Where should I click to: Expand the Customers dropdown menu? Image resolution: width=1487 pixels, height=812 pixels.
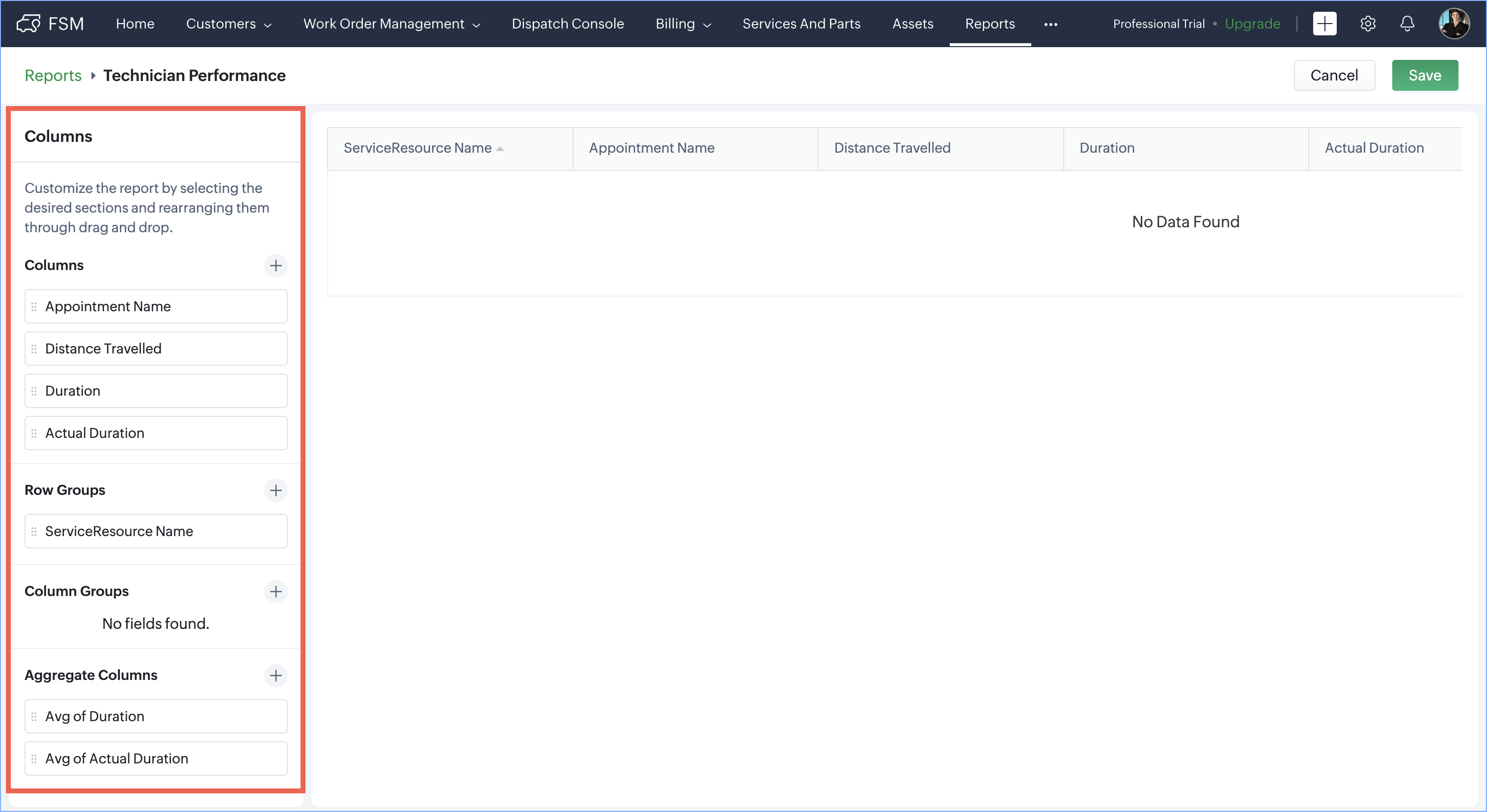point(228,24)
